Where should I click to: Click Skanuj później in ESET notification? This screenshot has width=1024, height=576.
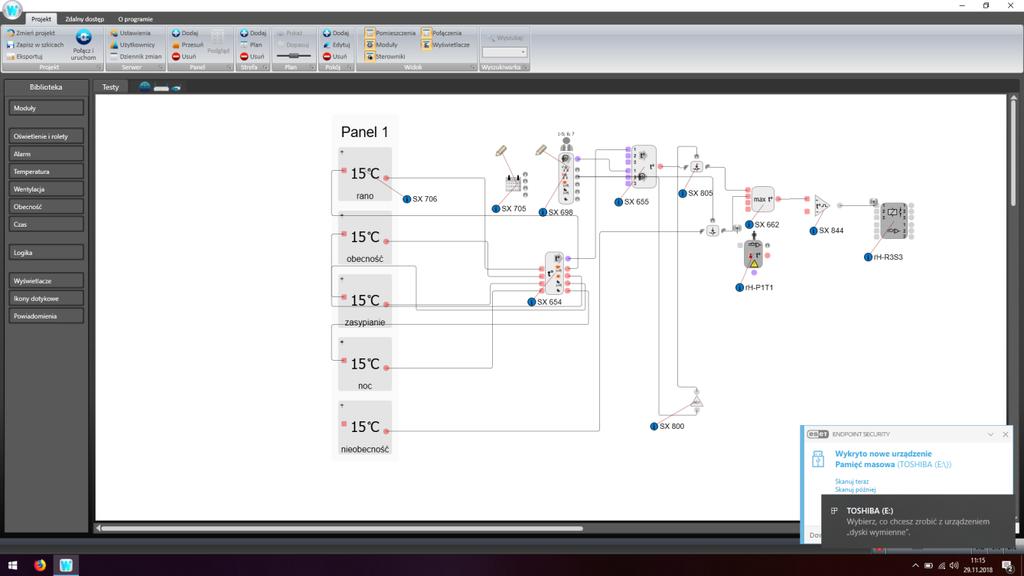click(855, 489)
